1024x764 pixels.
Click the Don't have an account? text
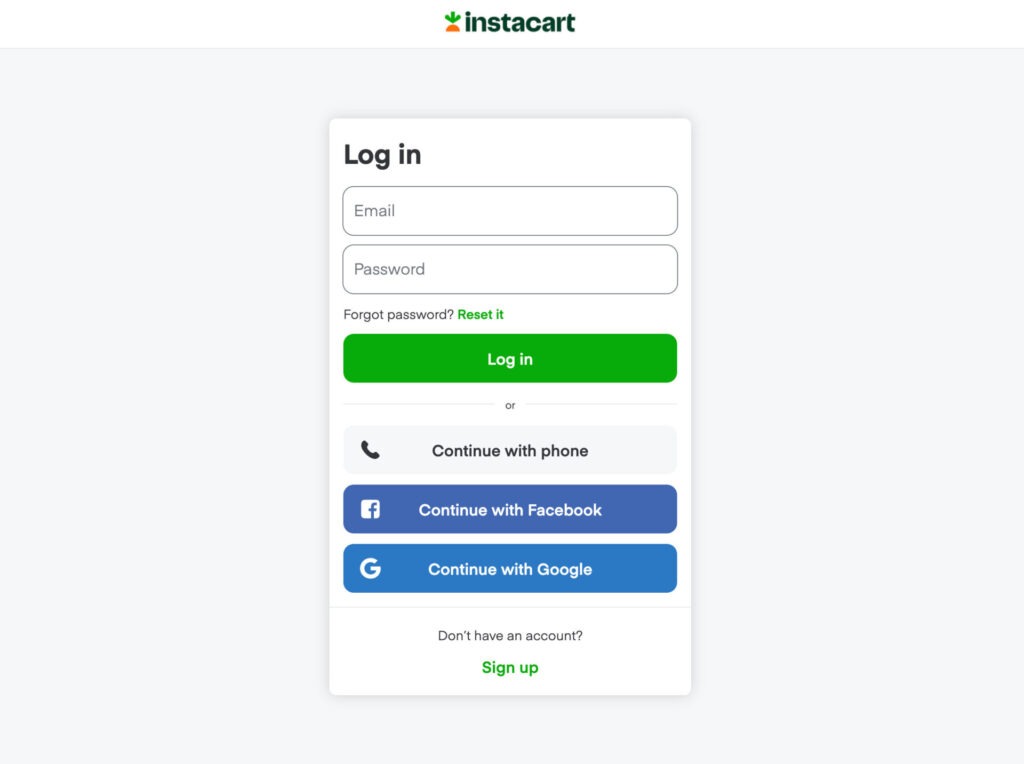(510, 635)
